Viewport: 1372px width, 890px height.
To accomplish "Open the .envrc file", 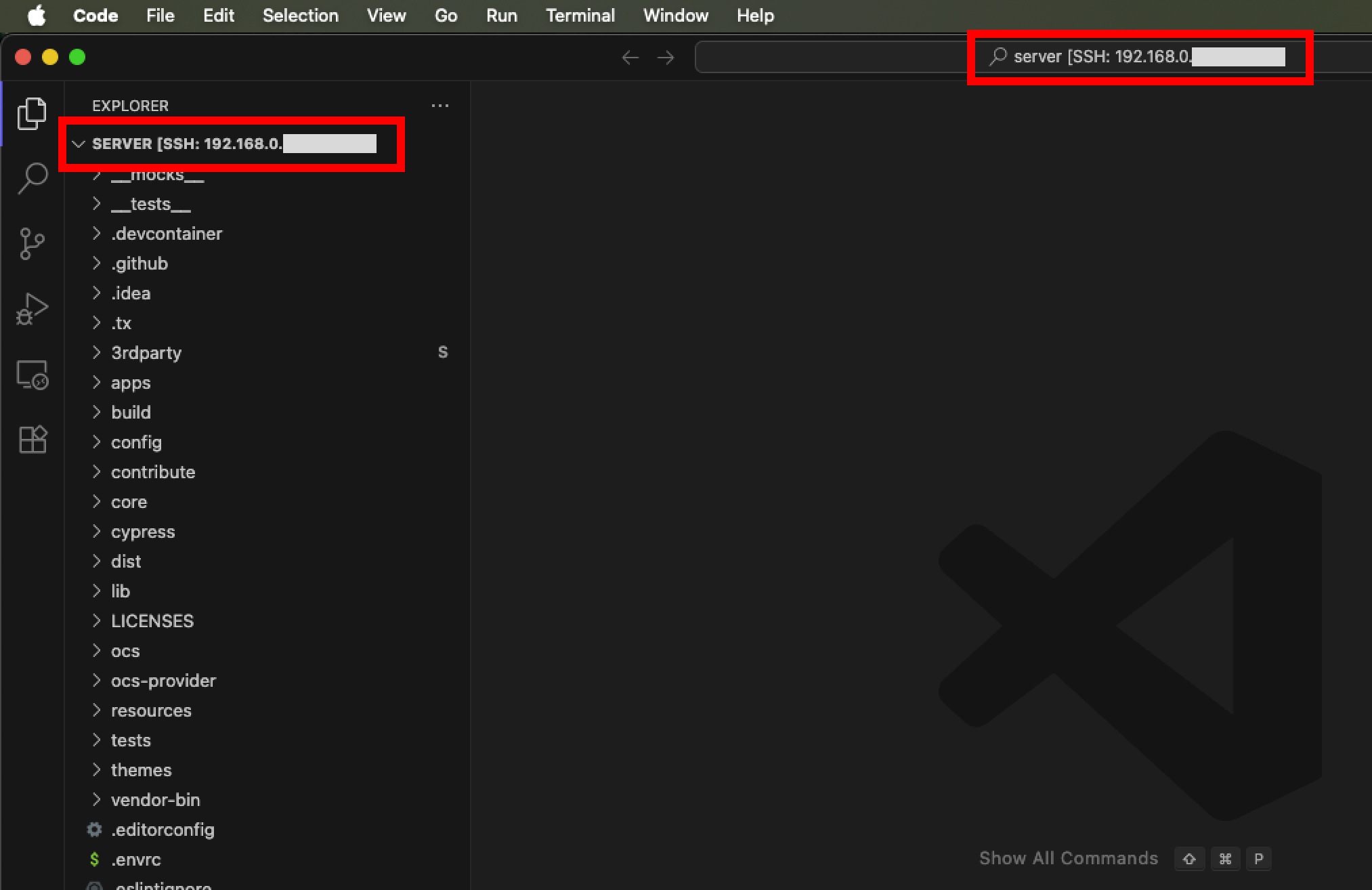I will pos(136,860).
